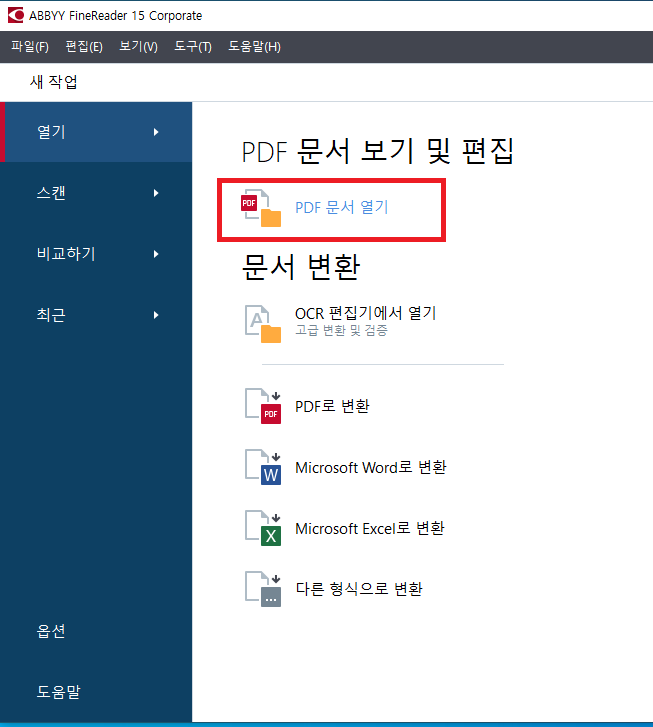Click the 고급 변환 및 검증 subtitle
The width and height of the screenshot is (653, 727).
pyautogui.click(x=341, y=331)
